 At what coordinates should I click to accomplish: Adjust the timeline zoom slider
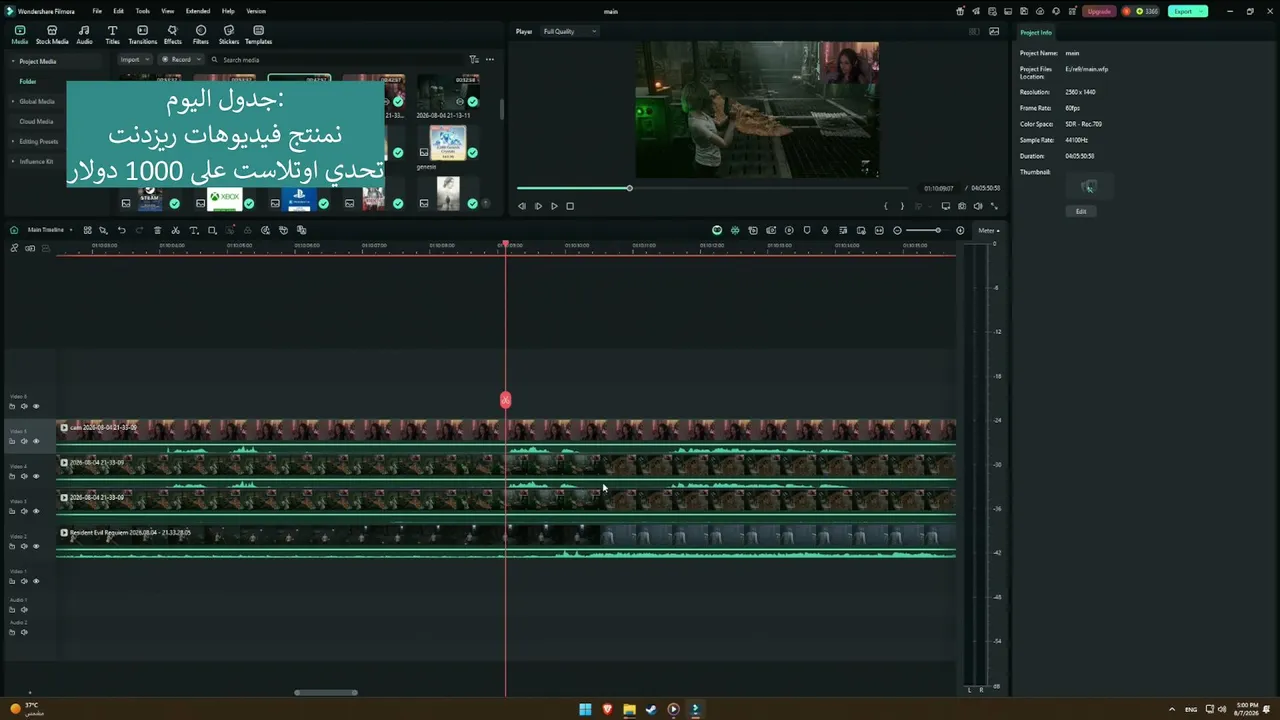point(922,230)
